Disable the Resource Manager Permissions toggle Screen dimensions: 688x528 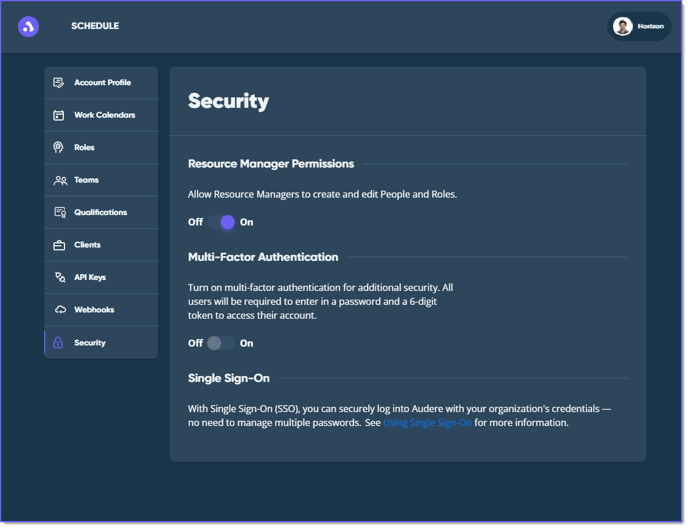coord(222,222)
